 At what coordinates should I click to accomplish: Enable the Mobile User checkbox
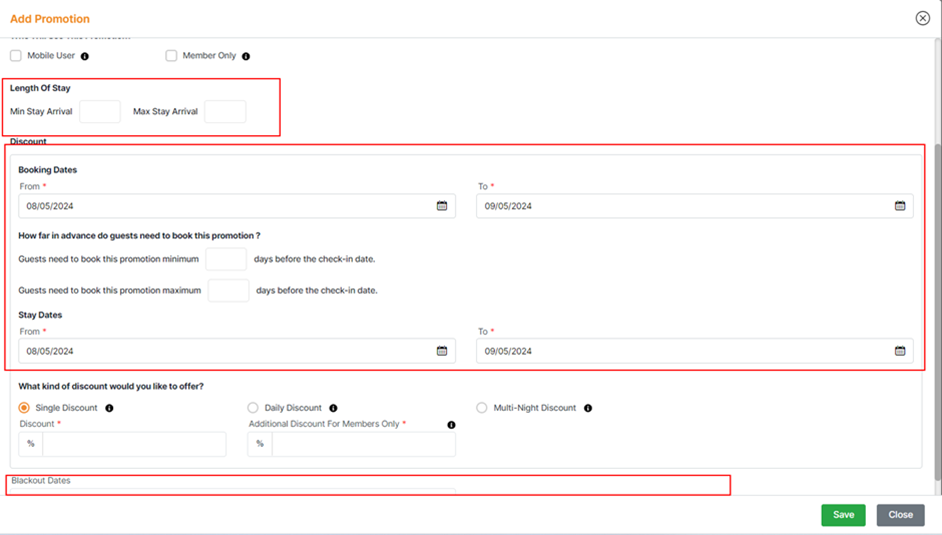coord(16,56)
